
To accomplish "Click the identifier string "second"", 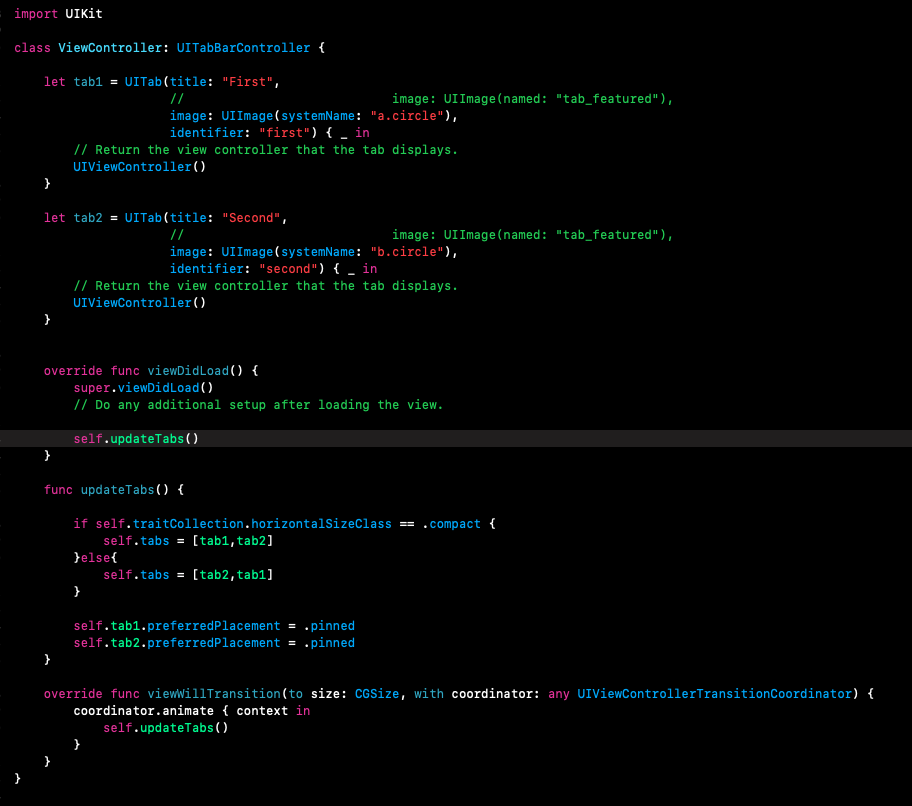I will pyautogui.click(x=288, y=269).
